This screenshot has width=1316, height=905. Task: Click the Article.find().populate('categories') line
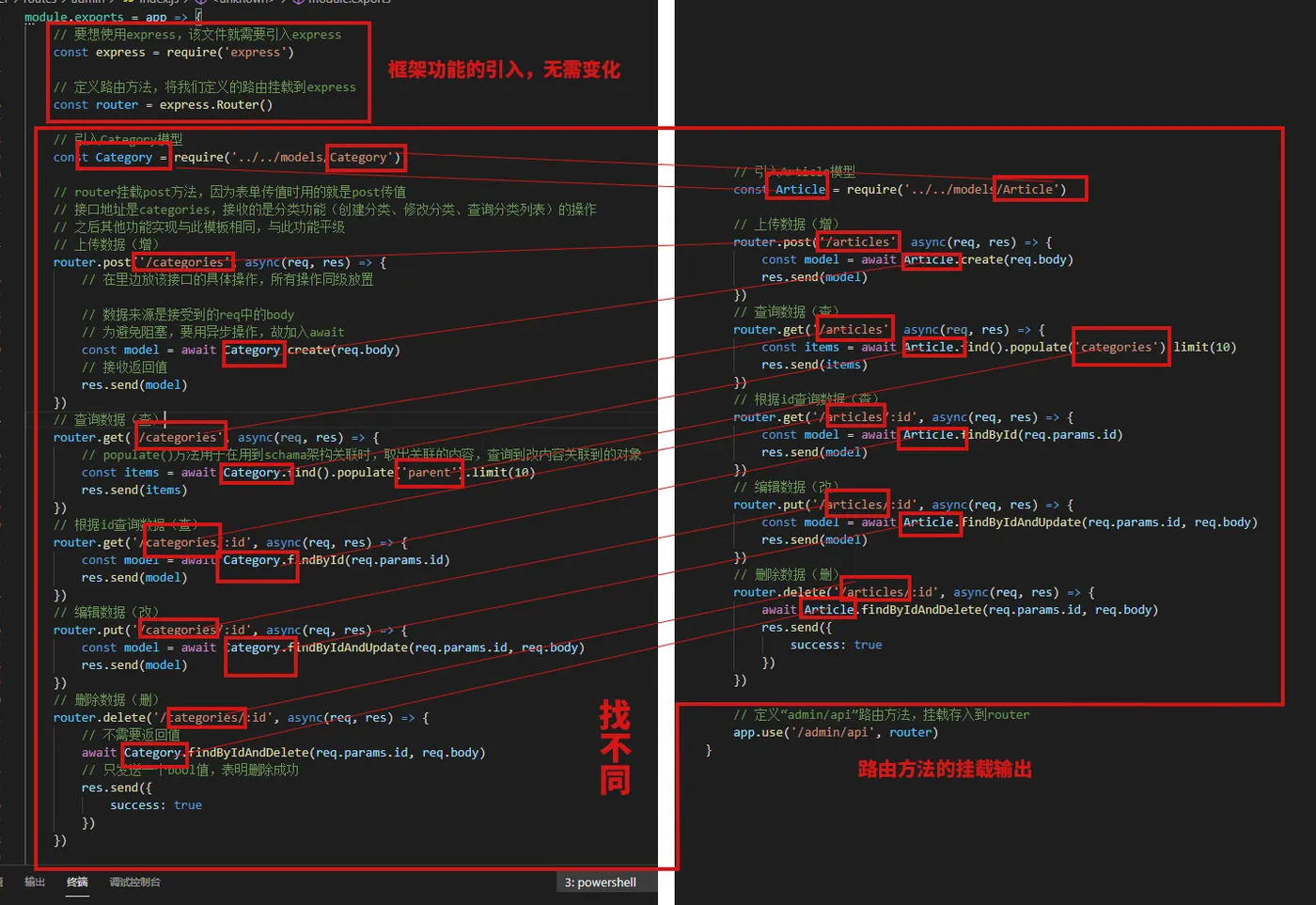999,347
